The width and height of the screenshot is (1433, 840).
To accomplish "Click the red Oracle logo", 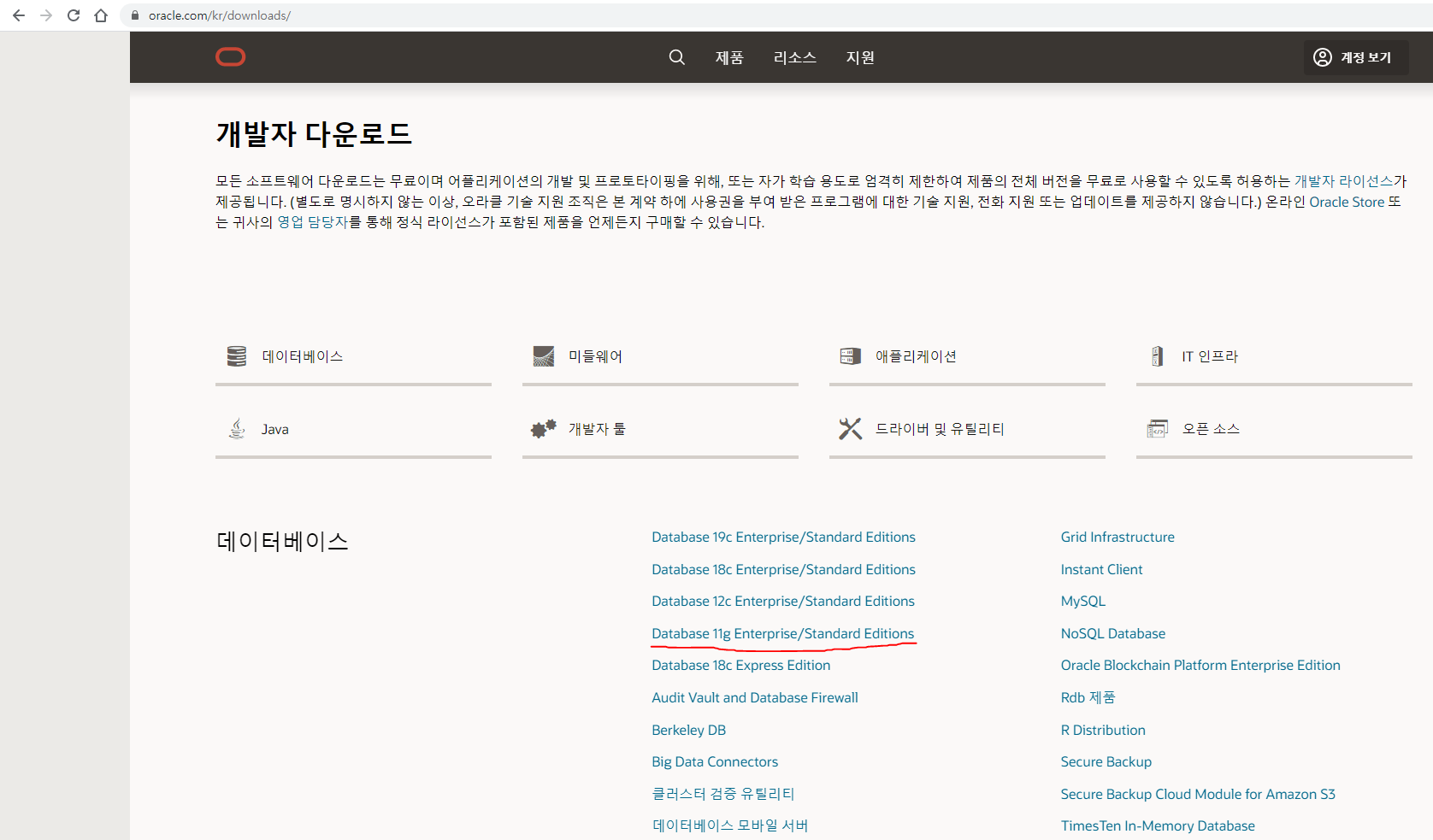I will pyautogui.click(x=230, y=57).
